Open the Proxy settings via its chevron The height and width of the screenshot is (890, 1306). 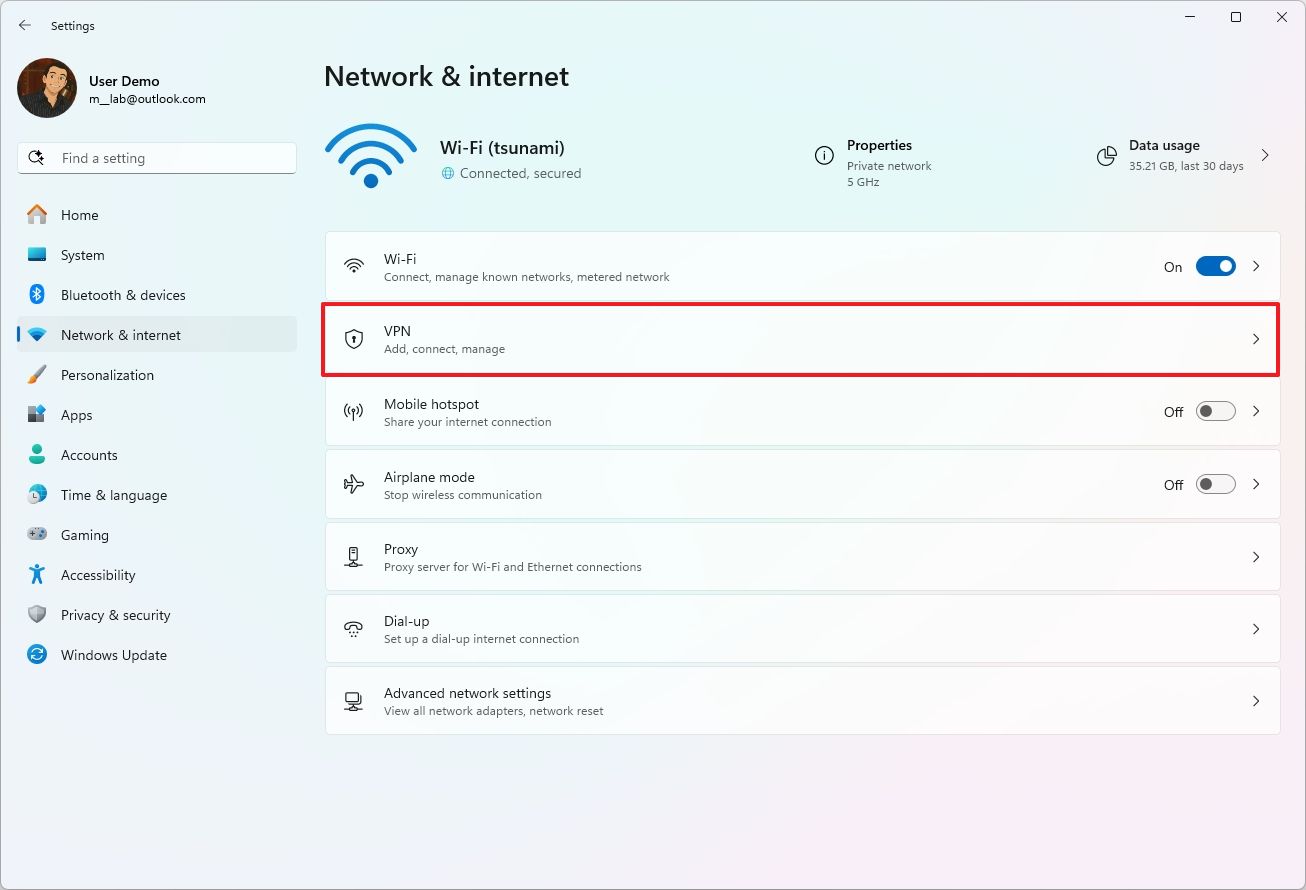[x=1256, y=557]
